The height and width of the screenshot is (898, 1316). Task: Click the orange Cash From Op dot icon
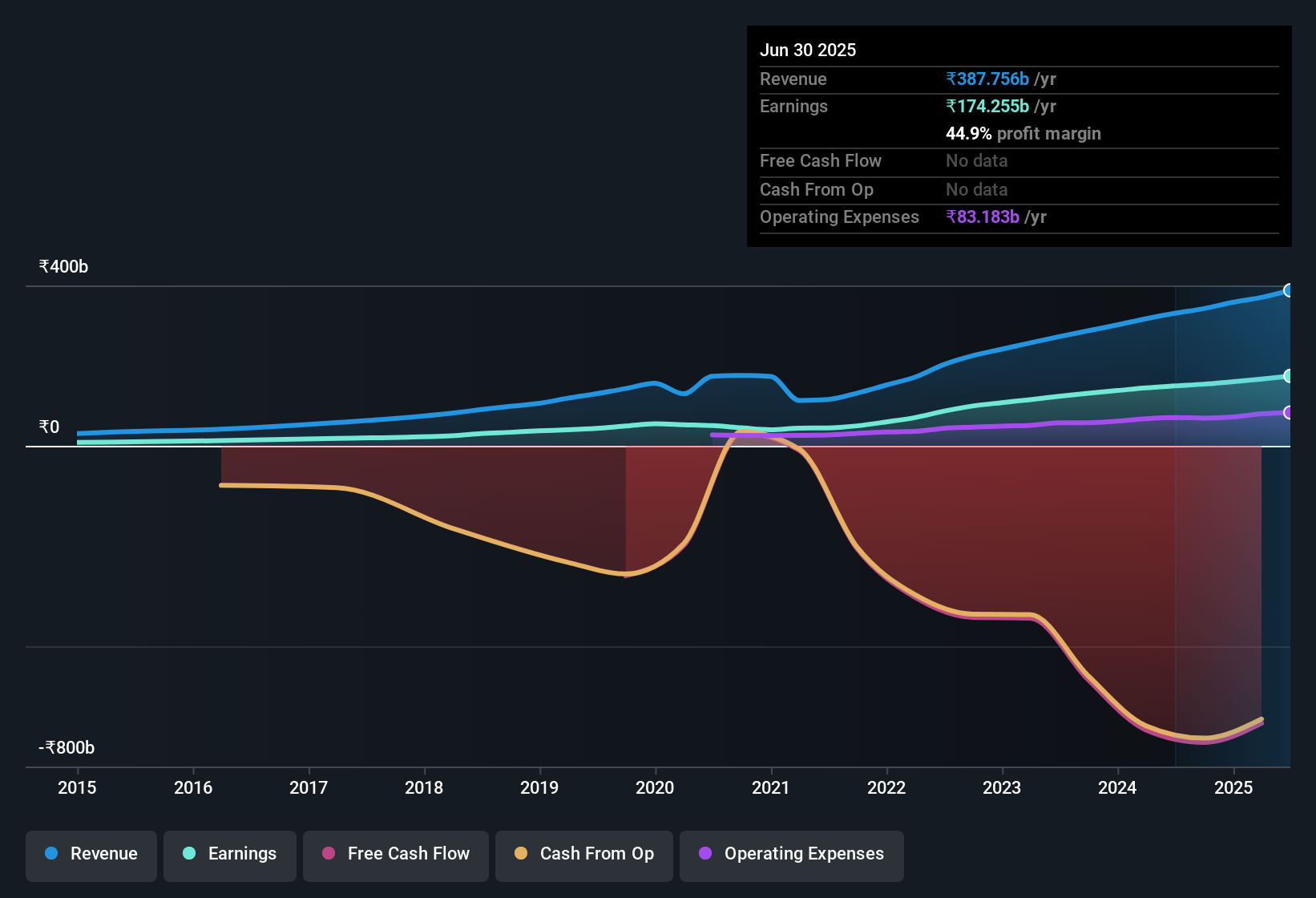(520, 855)
